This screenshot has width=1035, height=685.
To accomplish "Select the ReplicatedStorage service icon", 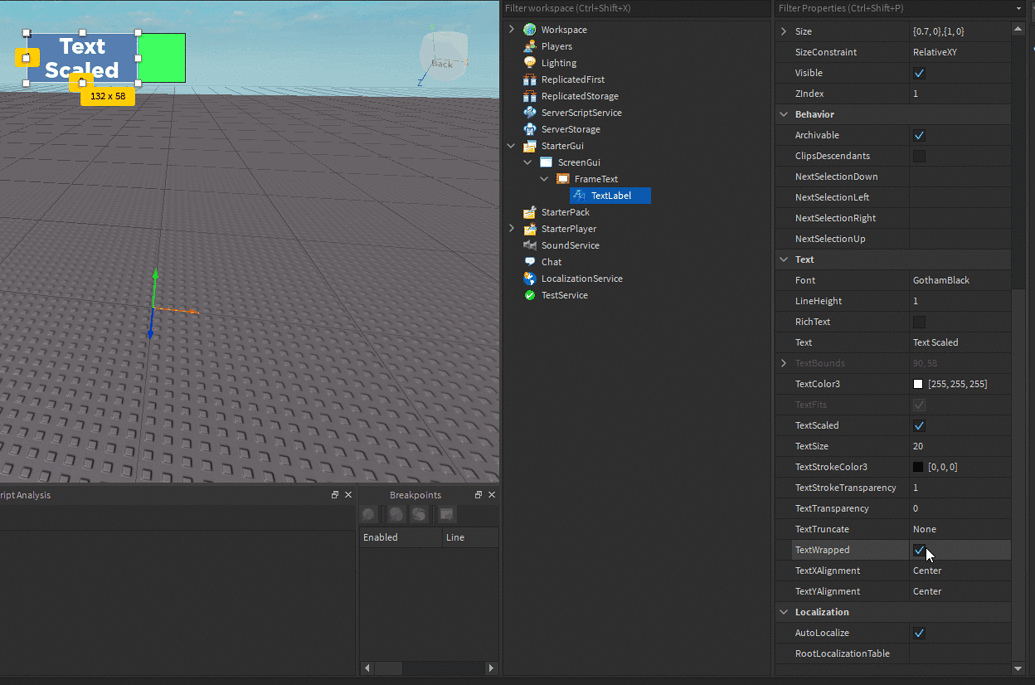I will (x=529, y=96).
